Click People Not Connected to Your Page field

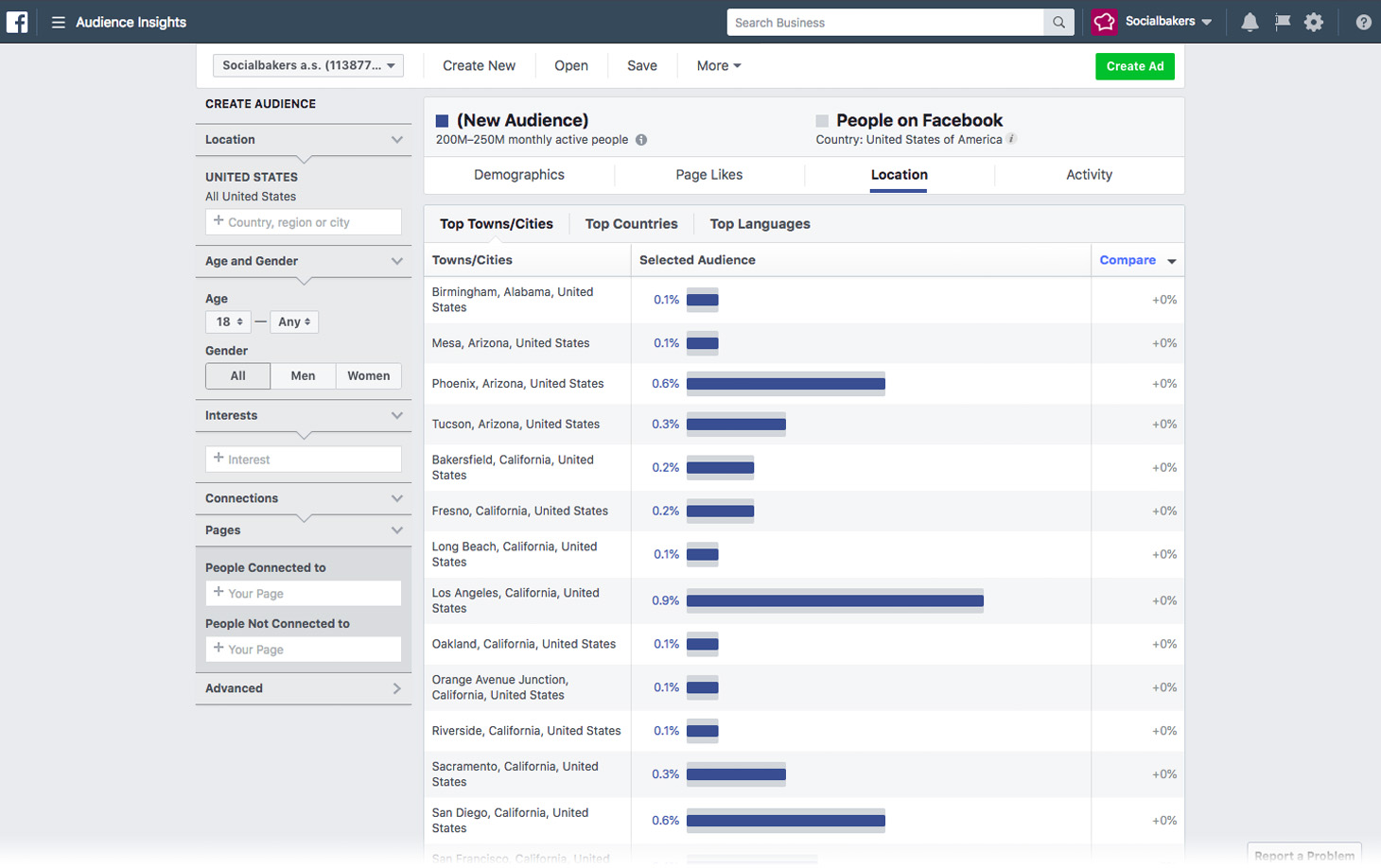point(304,650)
